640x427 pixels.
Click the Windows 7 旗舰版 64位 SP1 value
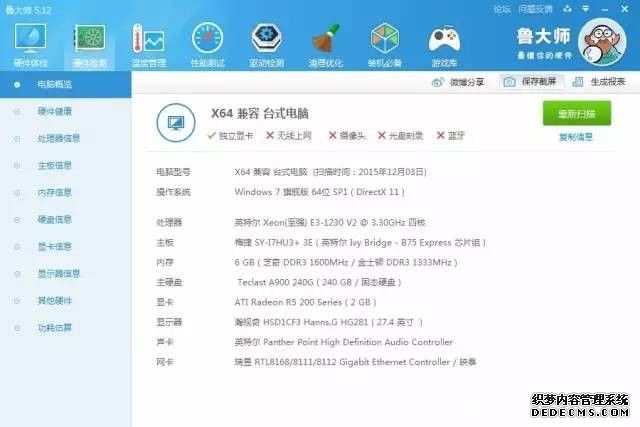click(x=291, y=192)
